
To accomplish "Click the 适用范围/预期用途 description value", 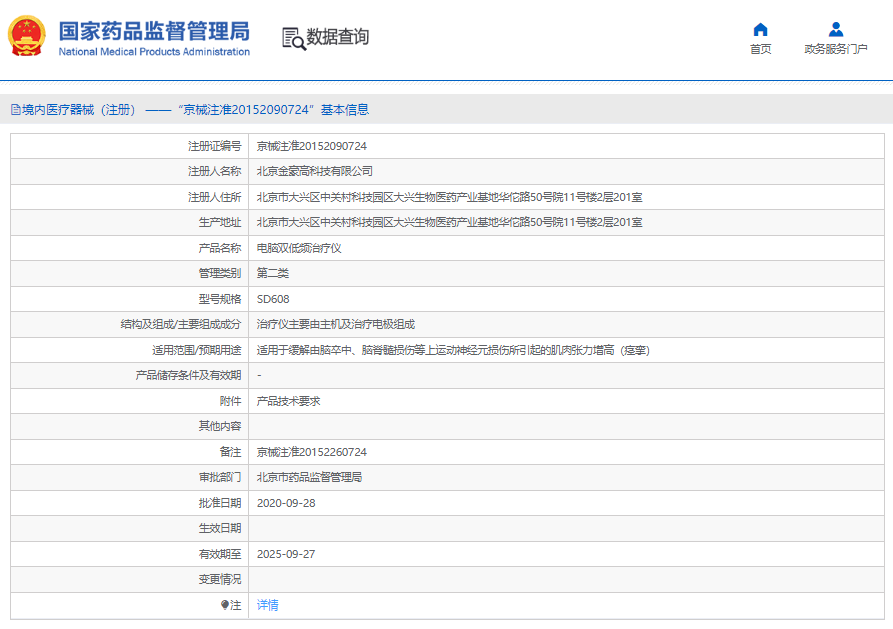I will 453,350.
